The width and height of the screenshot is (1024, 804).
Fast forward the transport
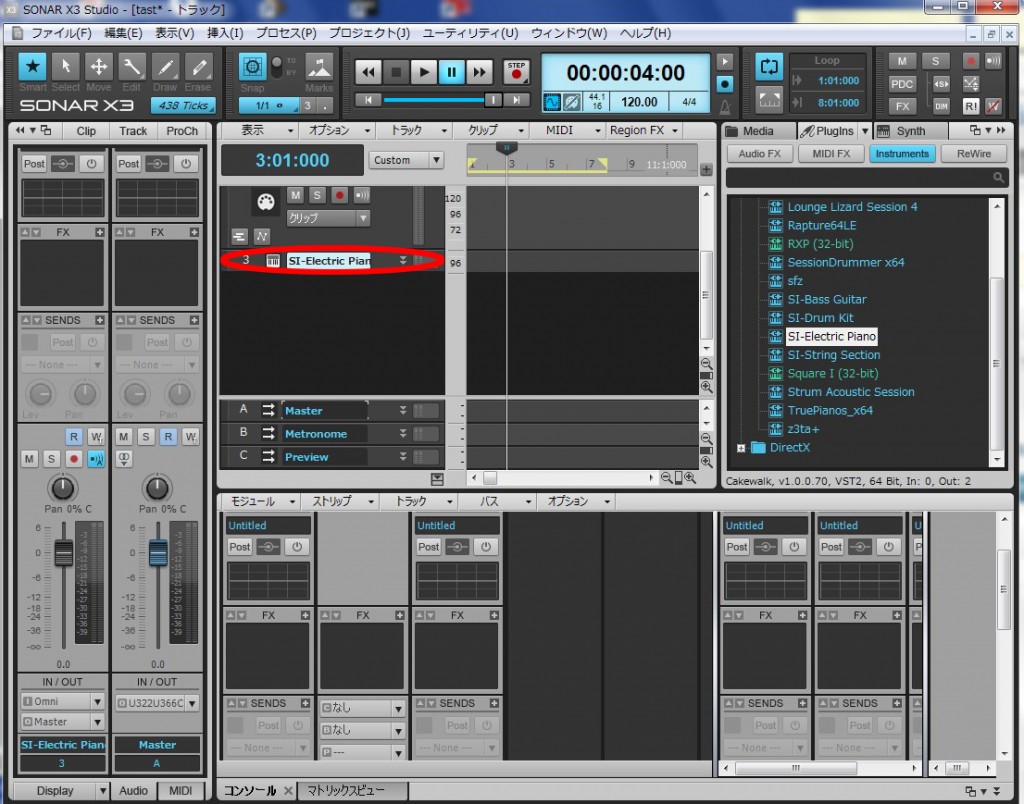(x=479, y=72)
